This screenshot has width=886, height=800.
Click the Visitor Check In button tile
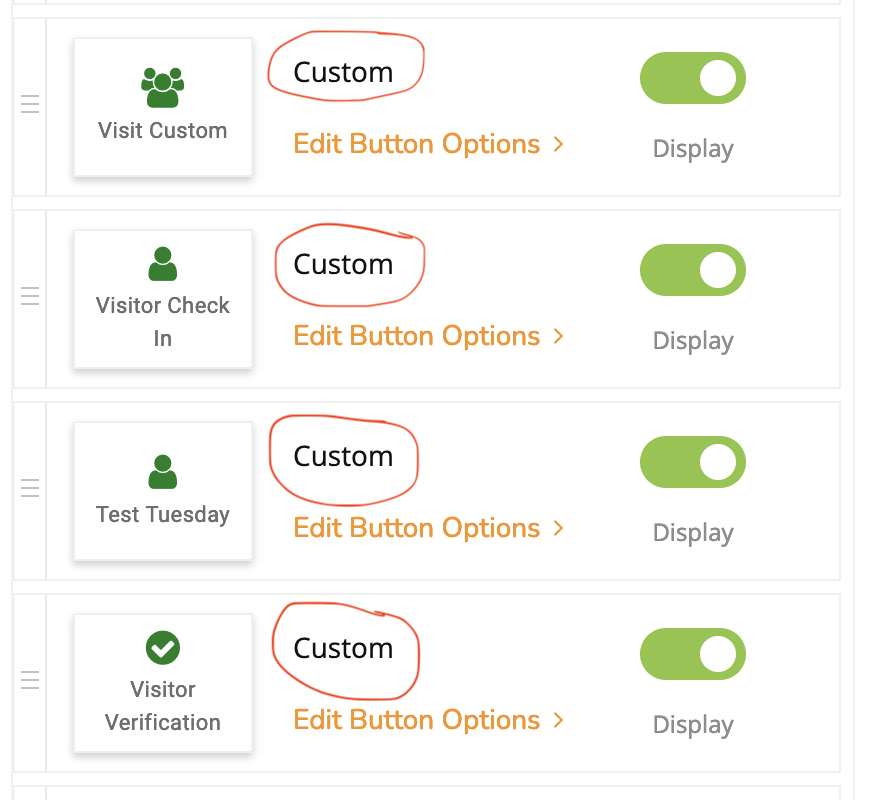162,297
